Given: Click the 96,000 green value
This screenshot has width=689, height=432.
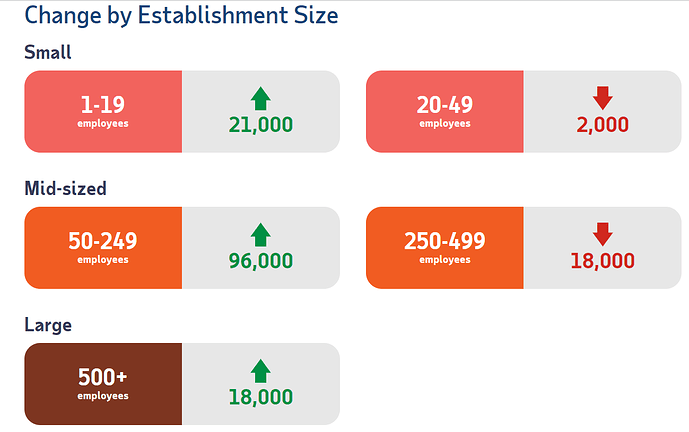Looking at the screenshot, I should (x=261, y=261).
